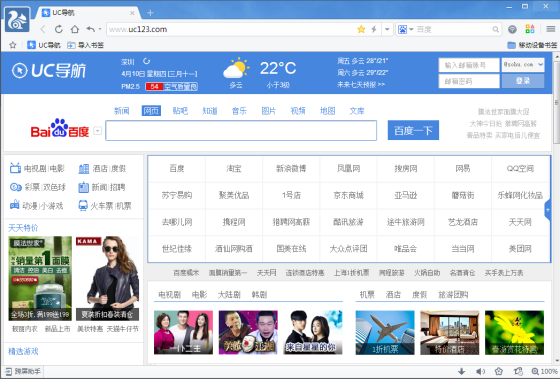
Task: Open the 截屏助手 screenshot tool
Action: click(x=23, y=371)
